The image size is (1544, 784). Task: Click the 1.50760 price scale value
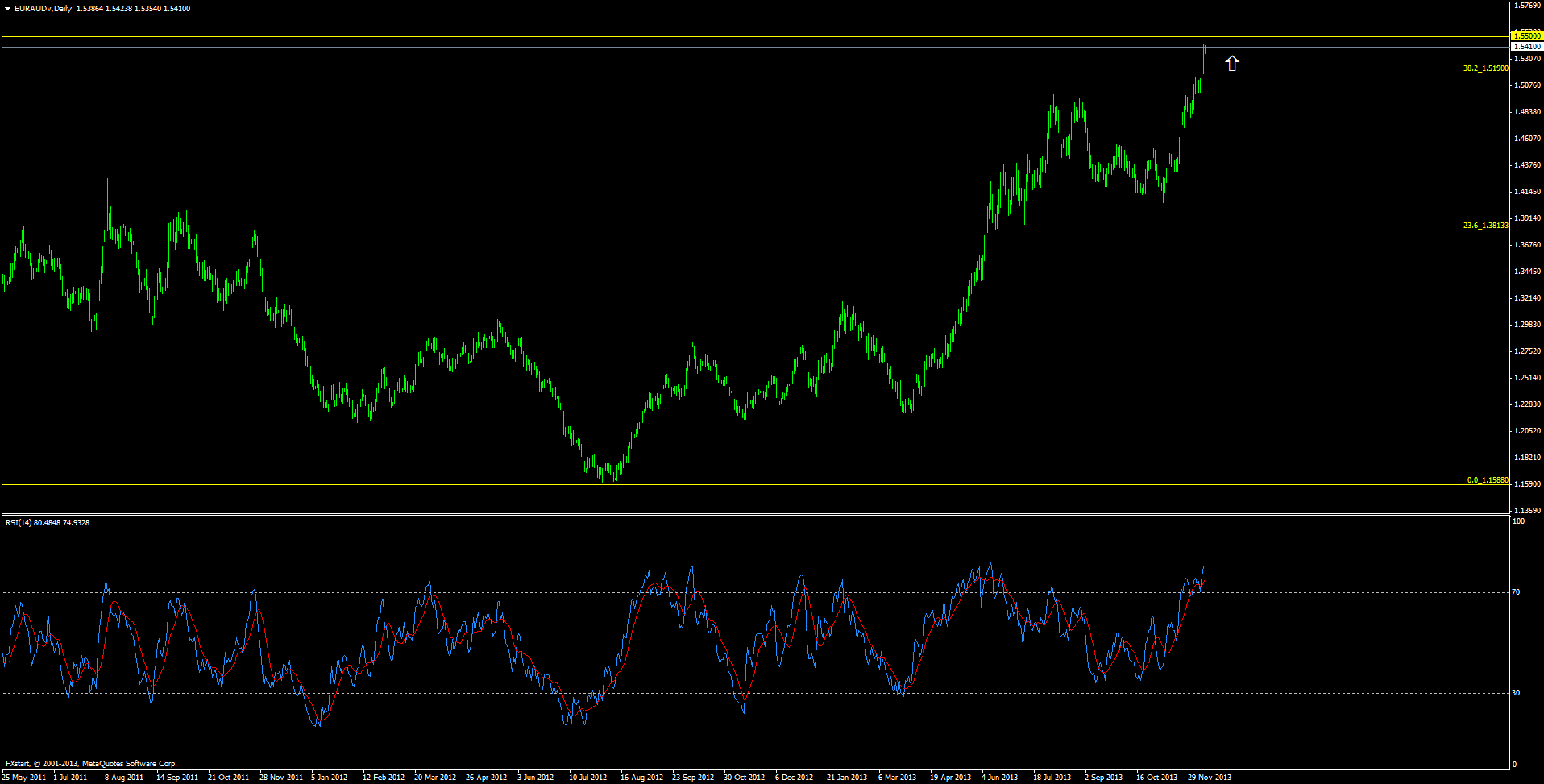tap(1528, 85)
